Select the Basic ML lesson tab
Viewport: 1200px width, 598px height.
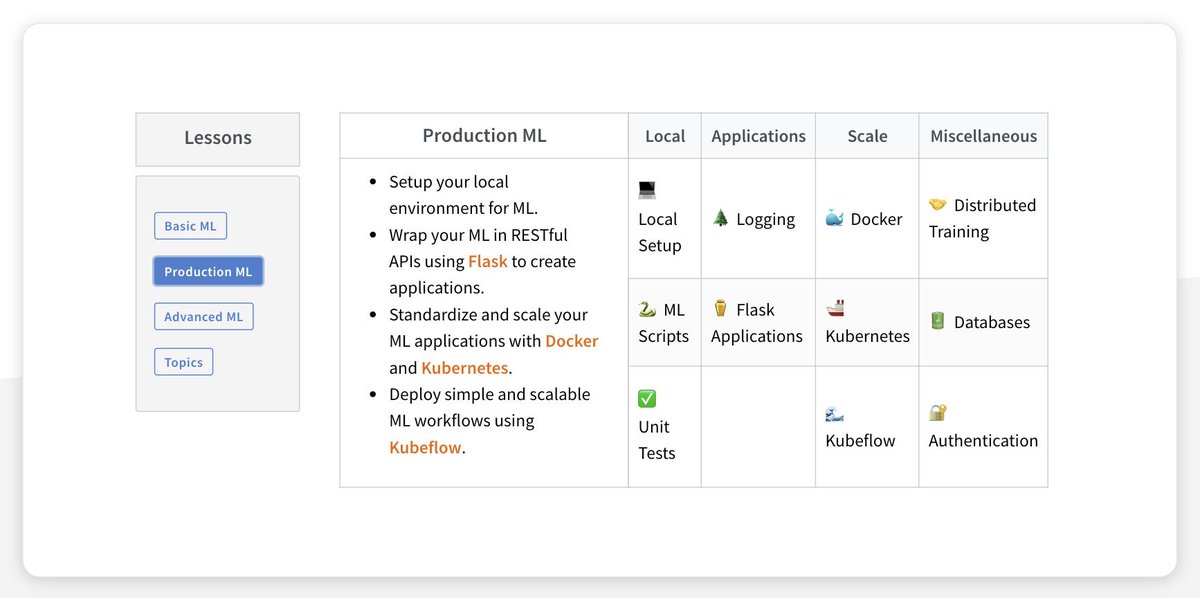click(x=190, y=226)
